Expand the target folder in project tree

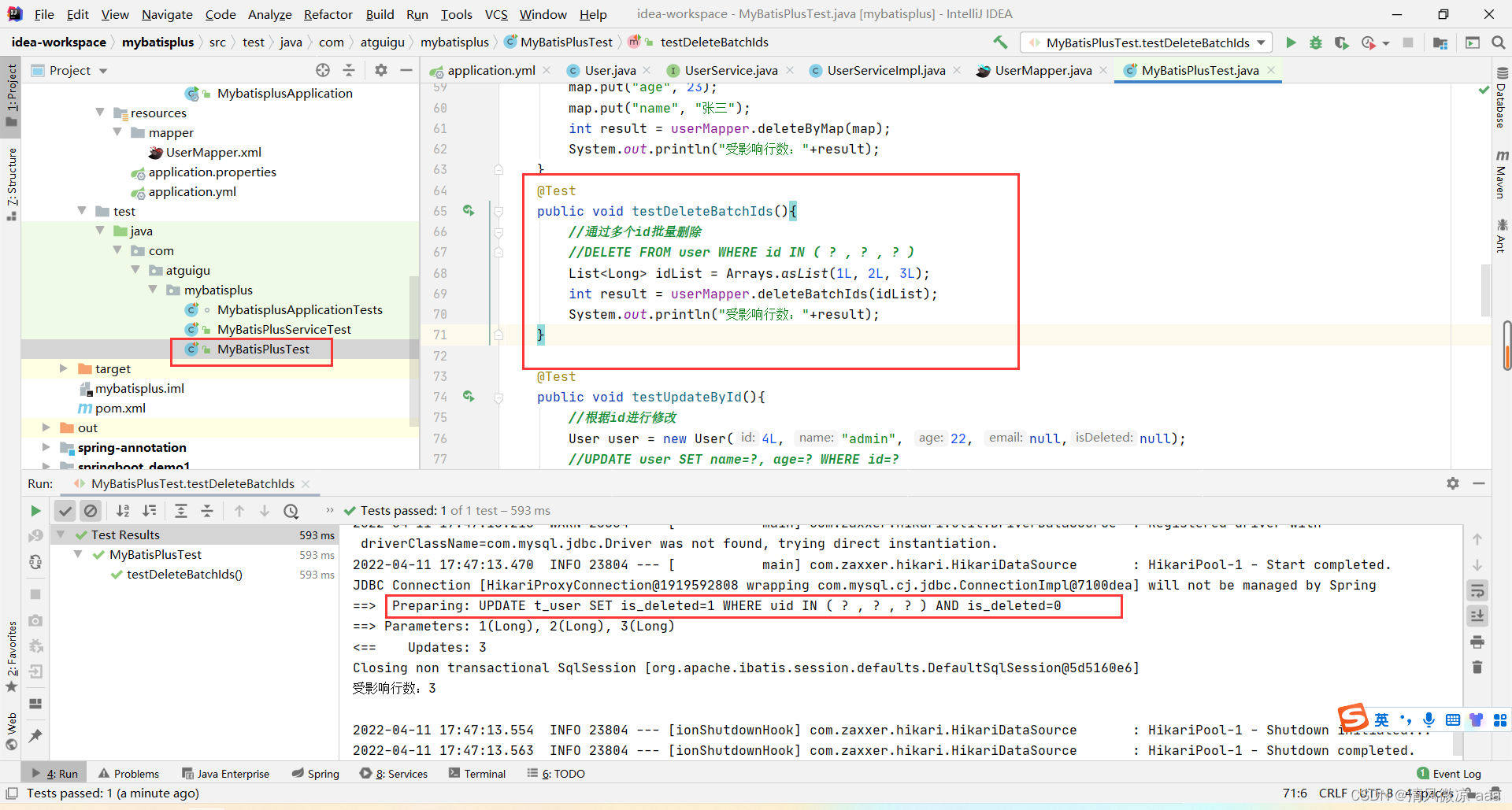(64, 368)
